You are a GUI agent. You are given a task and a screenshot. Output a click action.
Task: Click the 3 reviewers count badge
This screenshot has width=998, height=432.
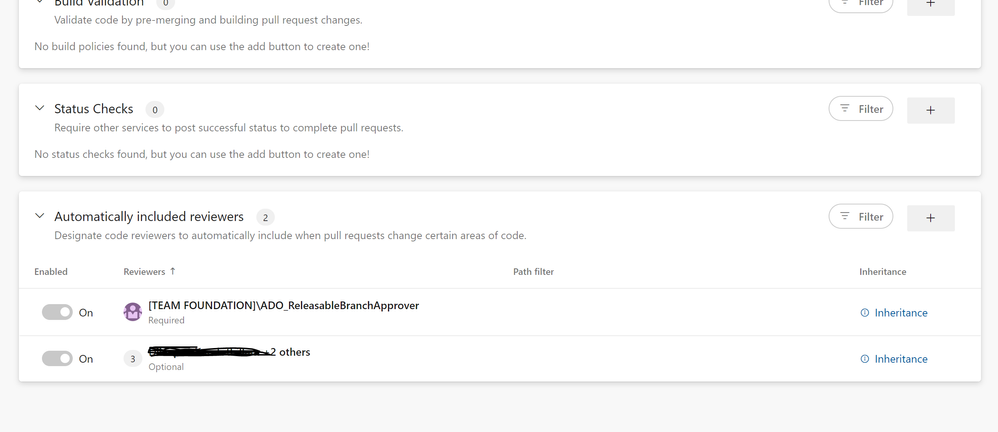coord(133,359)
